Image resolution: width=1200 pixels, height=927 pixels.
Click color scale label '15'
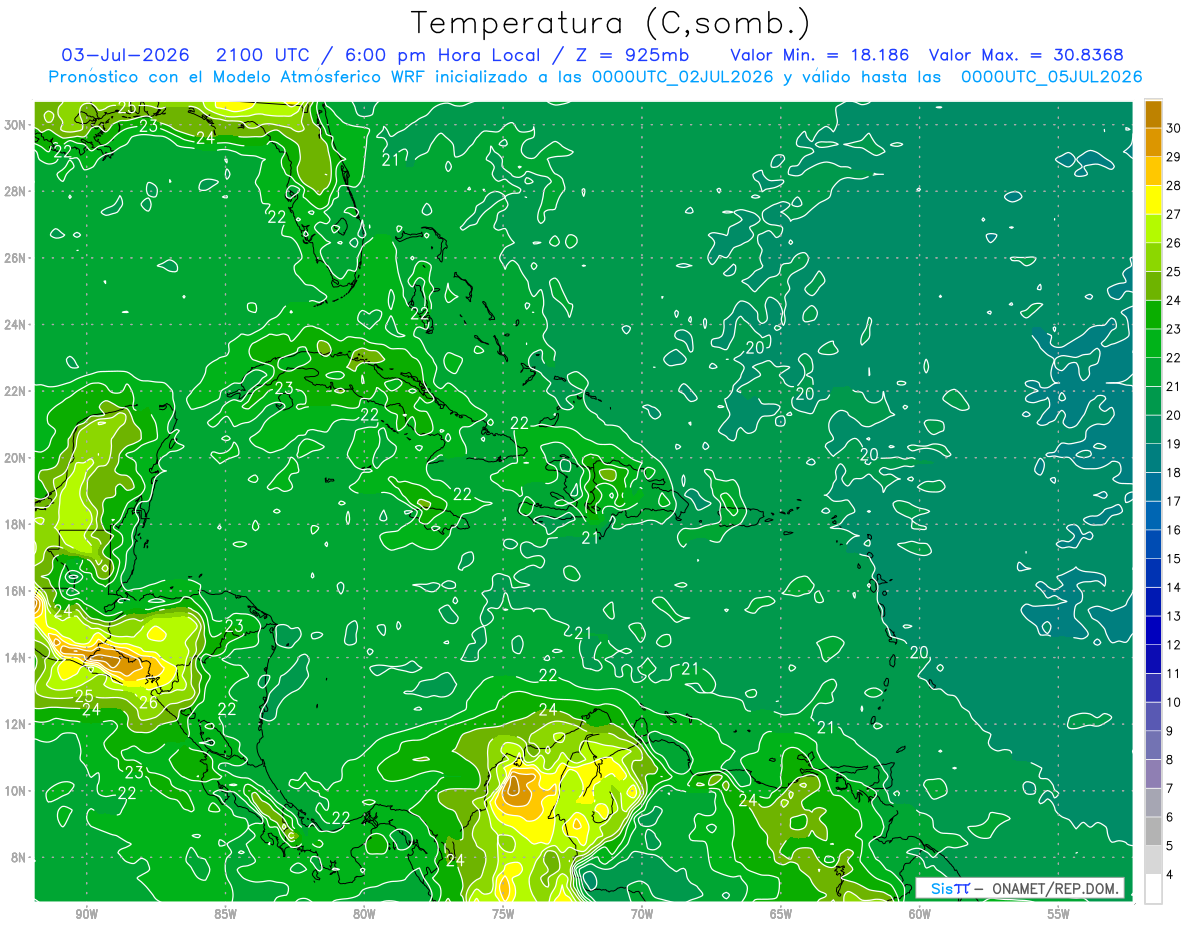coord(1173,558)
